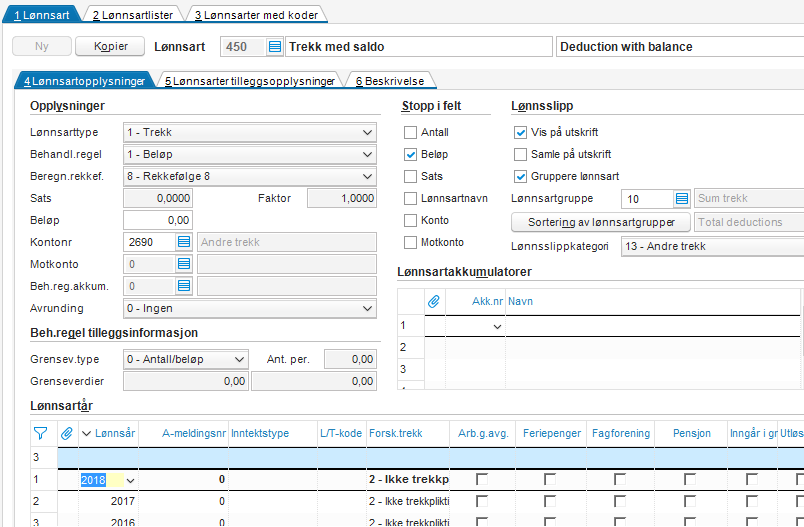Click Sortering av lønnsartgrupper button

coord(601,222)
